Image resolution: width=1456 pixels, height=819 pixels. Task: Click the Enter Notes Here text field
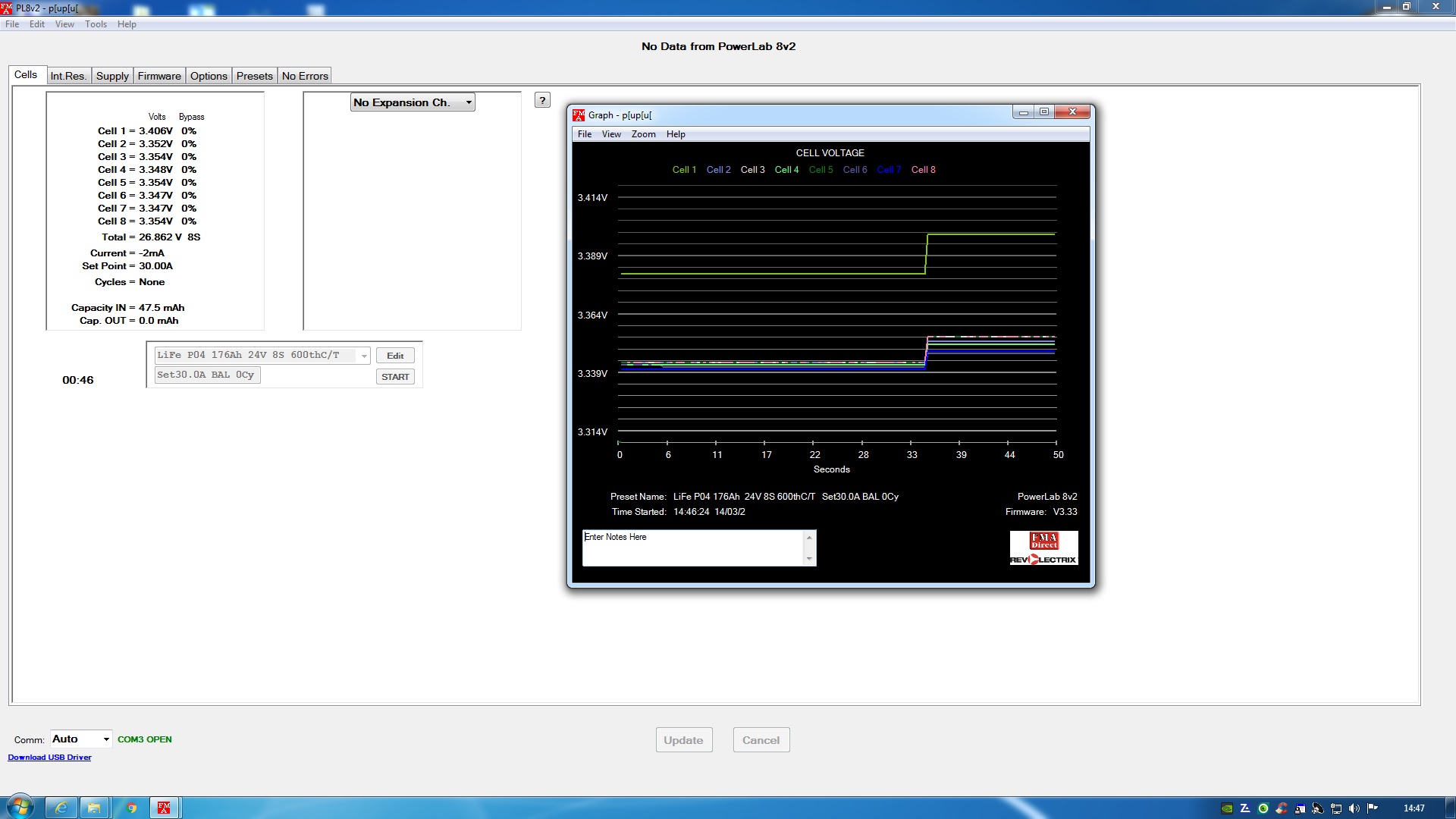pyautogui.click(x=692, y=548)
